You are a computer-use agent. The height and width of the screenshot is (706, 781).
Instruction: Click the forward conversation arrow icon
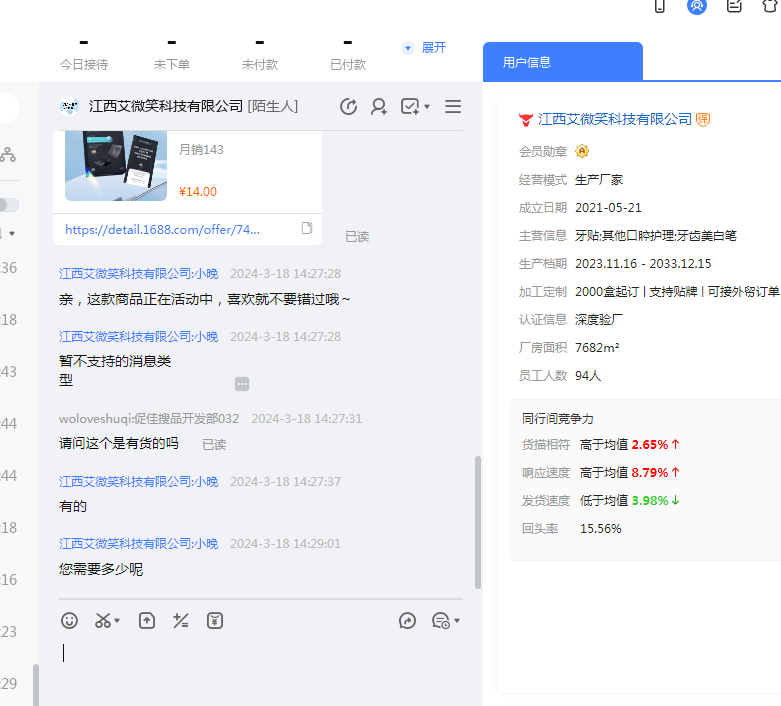tap(407, 621)
